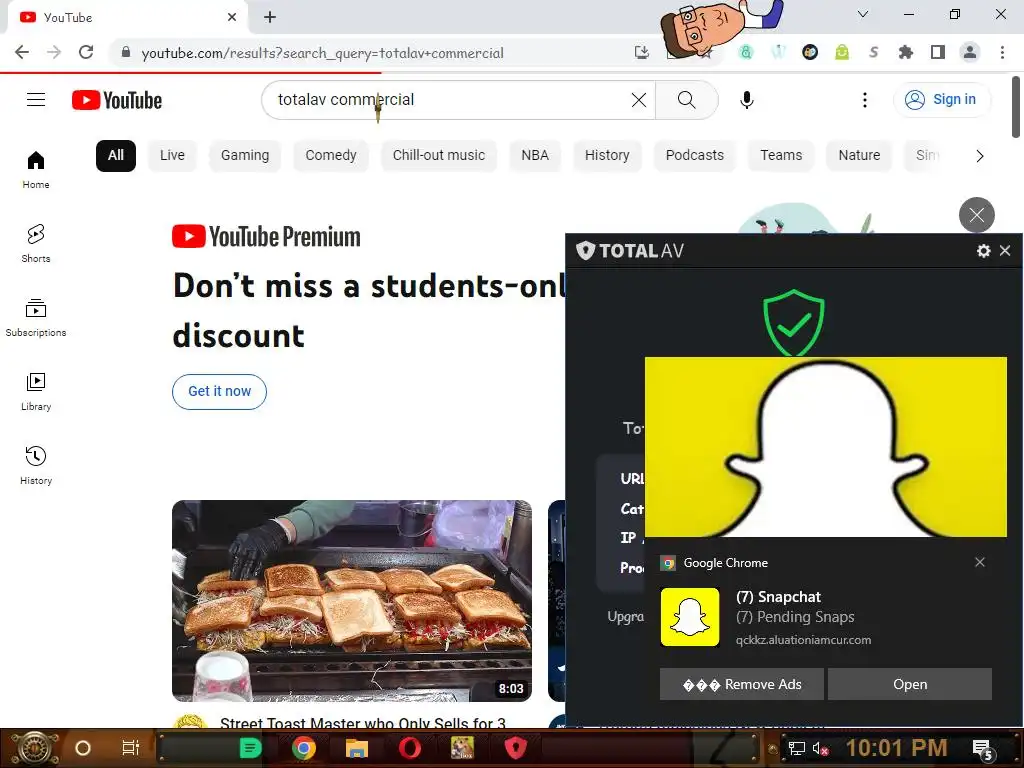Click Get it now button
1024x768 pixels.
point(219,391)
